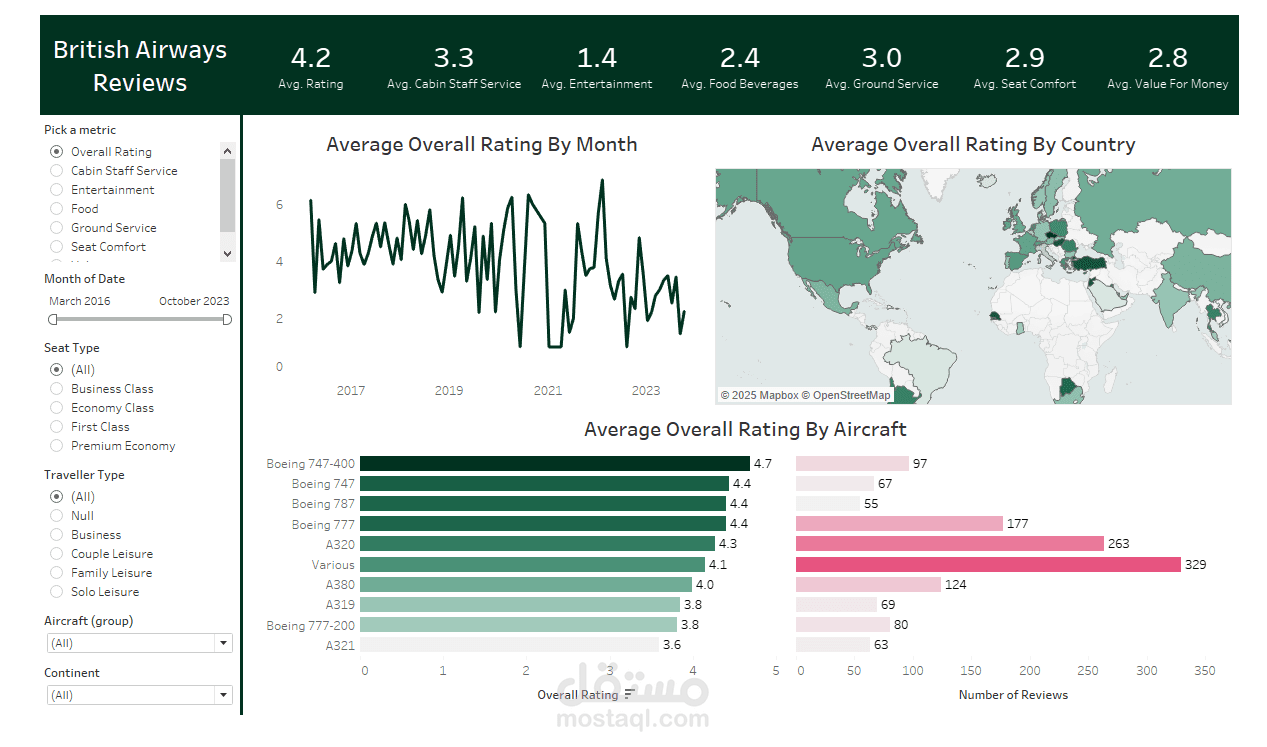Screen dimensions: 1267x747
Task: Click the pink bar with 263 reviews
Action: 950,544
